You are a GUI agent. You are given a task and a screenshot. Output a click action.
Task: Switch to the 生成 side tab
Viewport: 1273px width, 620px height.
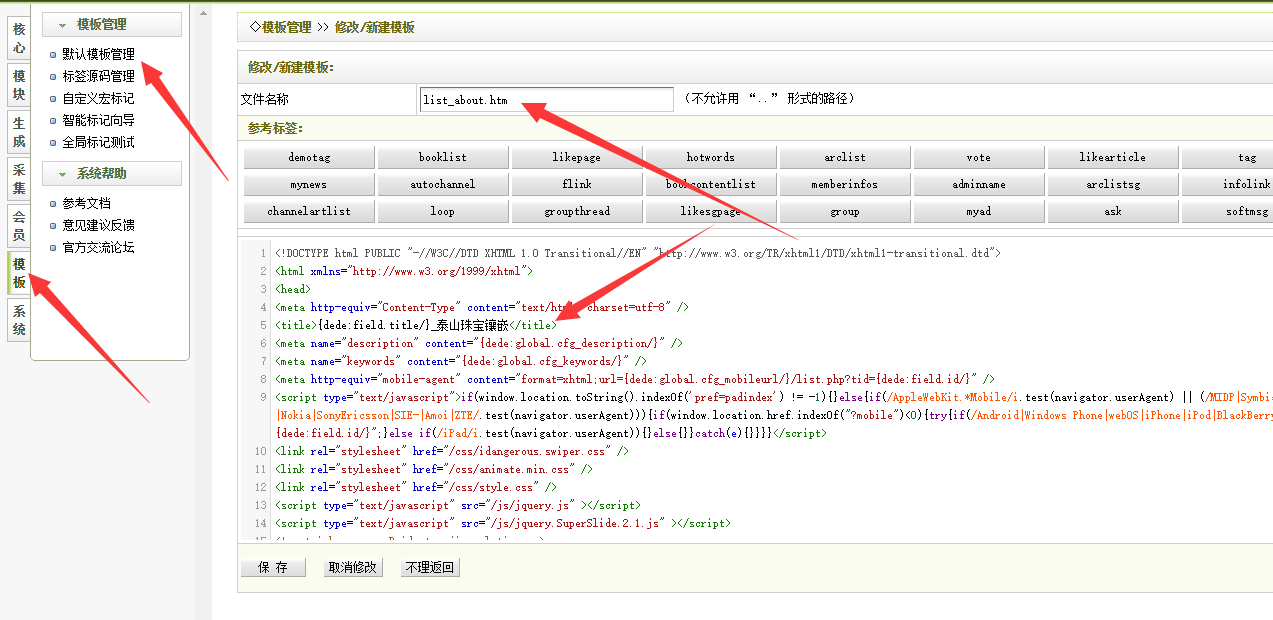tap(19, 132)
